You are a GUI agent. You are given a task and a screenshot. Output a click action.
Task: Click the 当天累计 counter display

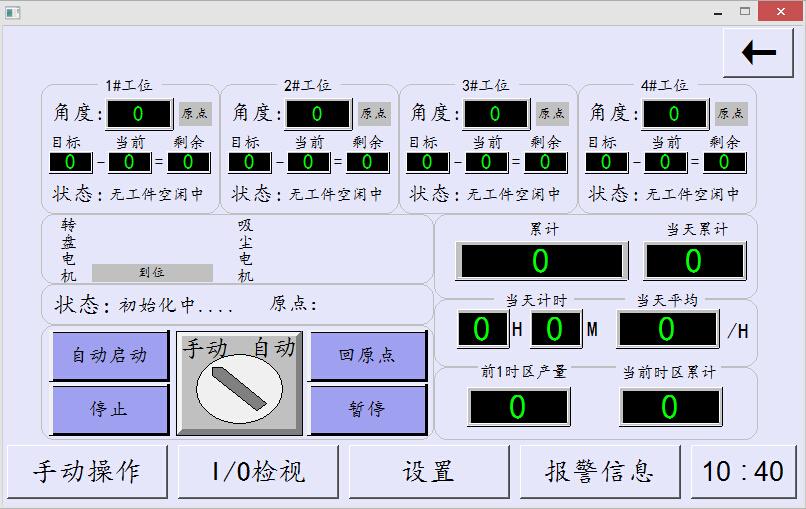coord(694,261)
